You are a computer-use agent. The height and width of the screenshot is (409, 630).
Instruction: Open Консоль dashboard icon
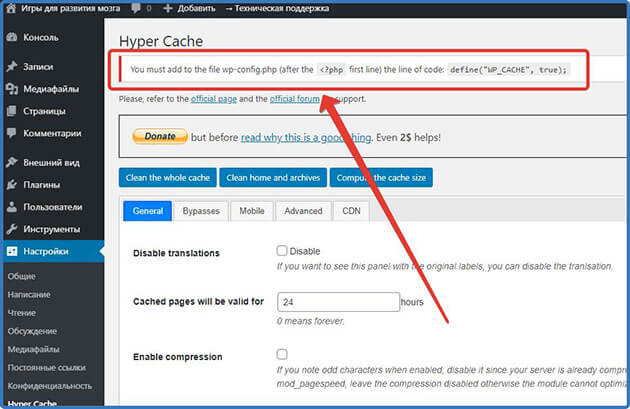click(x=12, y=37)
